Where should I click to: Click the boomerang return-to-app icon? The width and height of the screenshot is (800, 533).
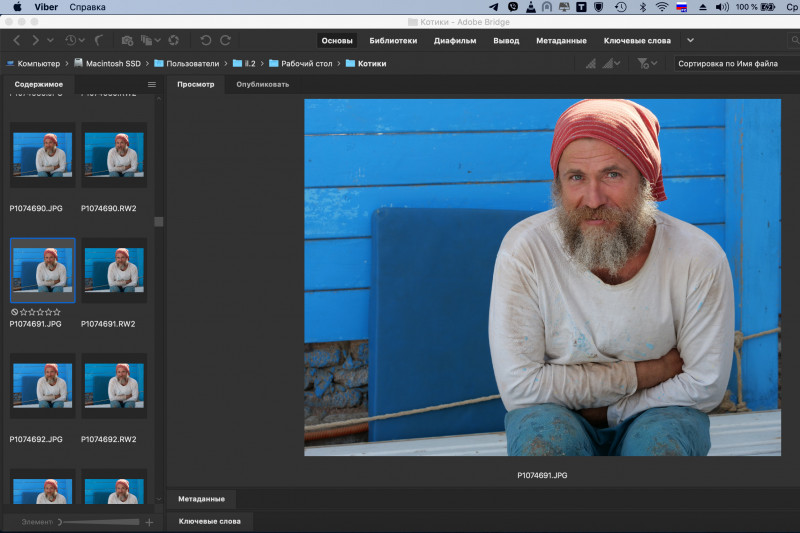[98, 40]
